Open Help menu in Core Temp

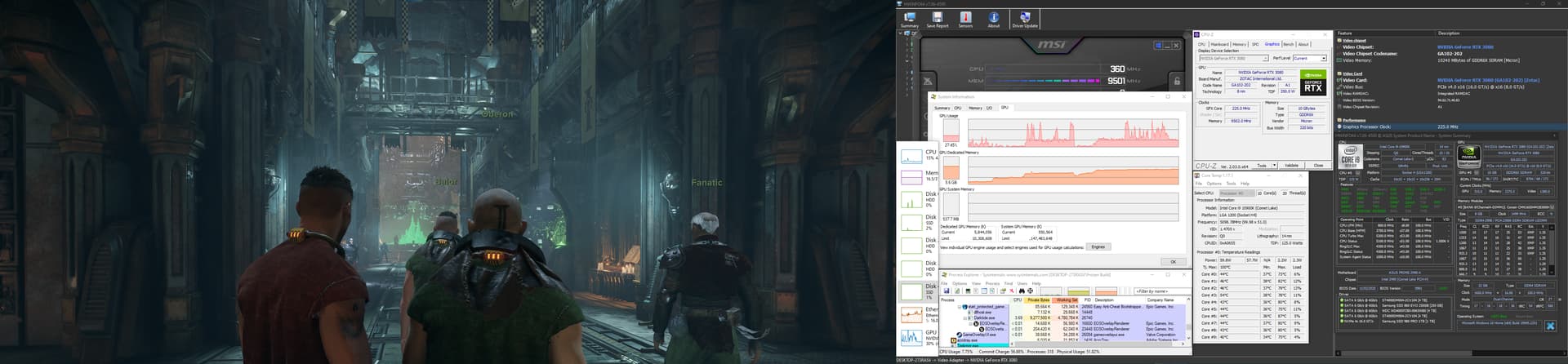click(1245, 184)
